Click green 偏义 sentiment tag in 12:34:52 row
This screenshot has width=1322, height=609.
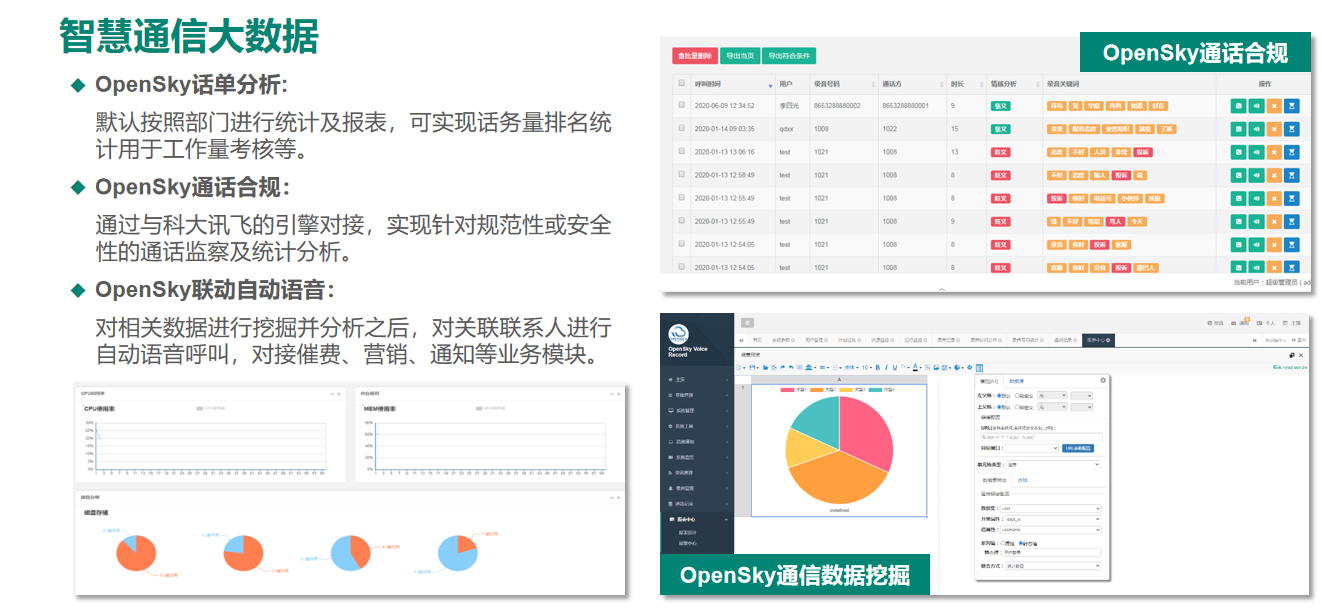click(1000, 106)
